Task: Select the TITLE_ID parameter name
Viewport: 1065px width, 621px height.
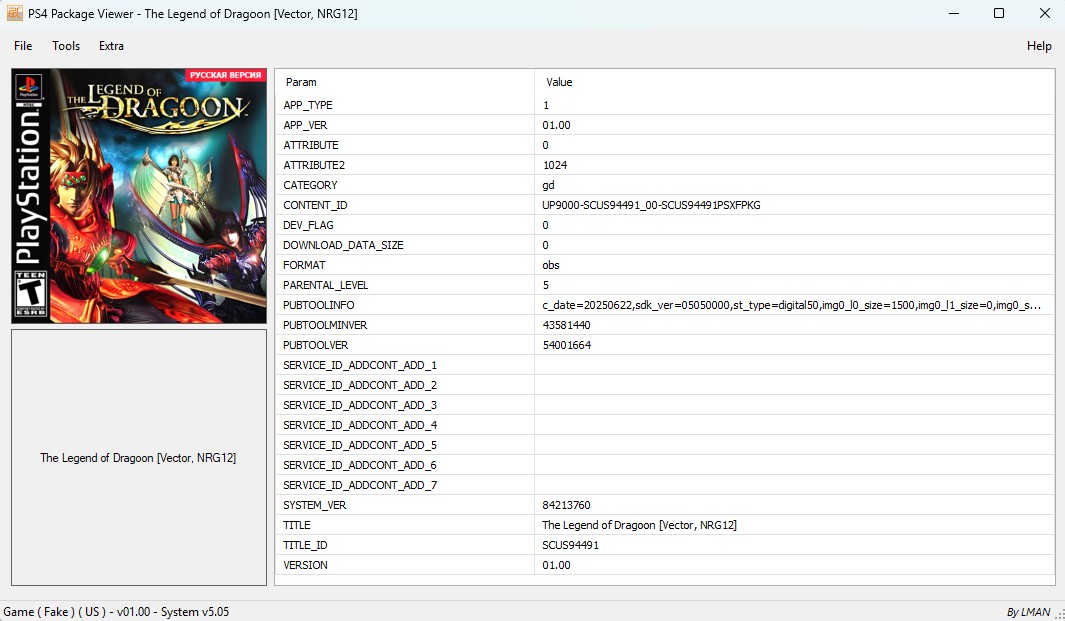Action: coord(305,546)
